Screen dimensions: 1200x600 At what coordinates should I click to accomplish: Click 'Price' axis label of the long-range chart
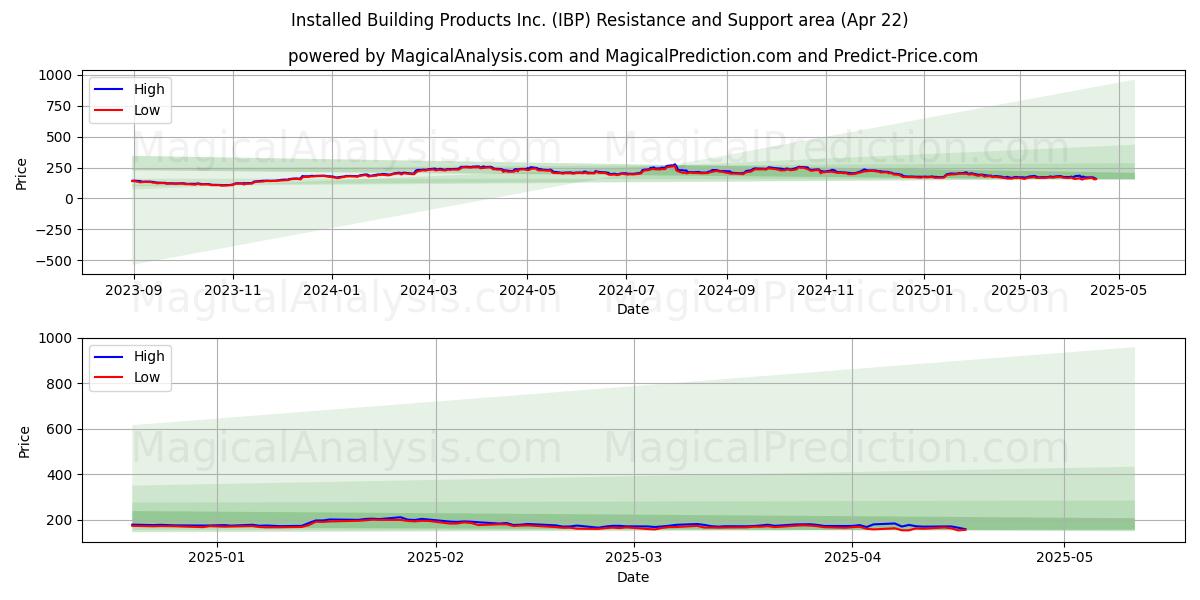(x=22, y=173)
